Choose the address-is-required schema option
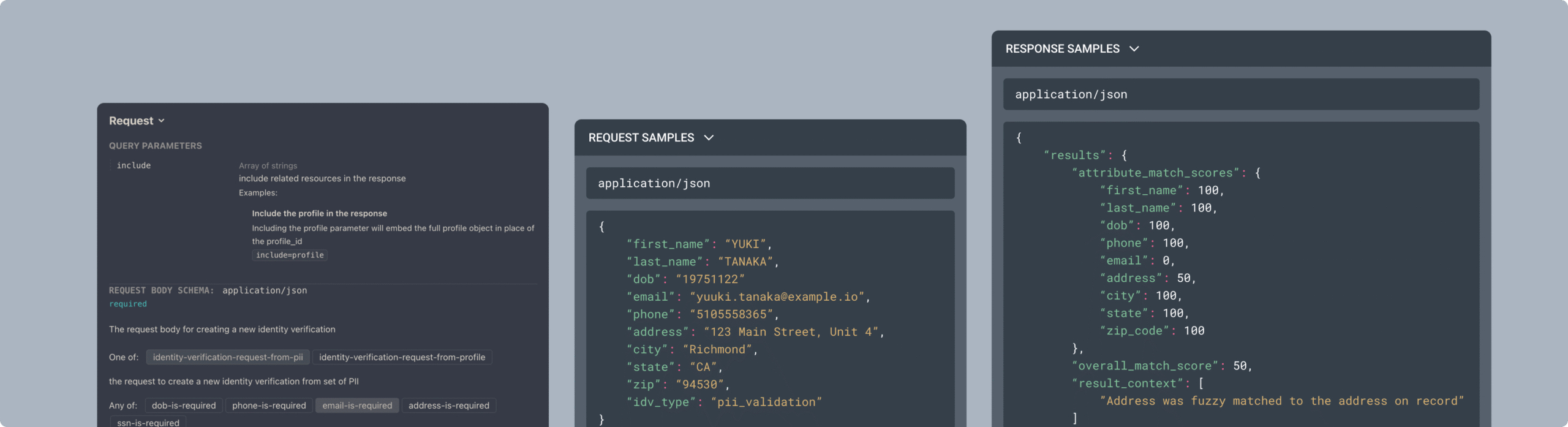 449,406
